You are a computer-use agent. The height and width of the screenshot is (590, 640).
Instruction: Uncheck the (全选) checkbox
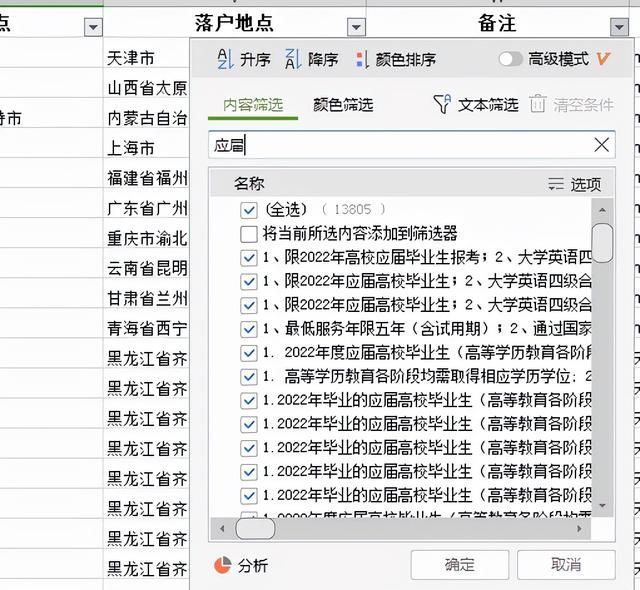coord(249,211)
